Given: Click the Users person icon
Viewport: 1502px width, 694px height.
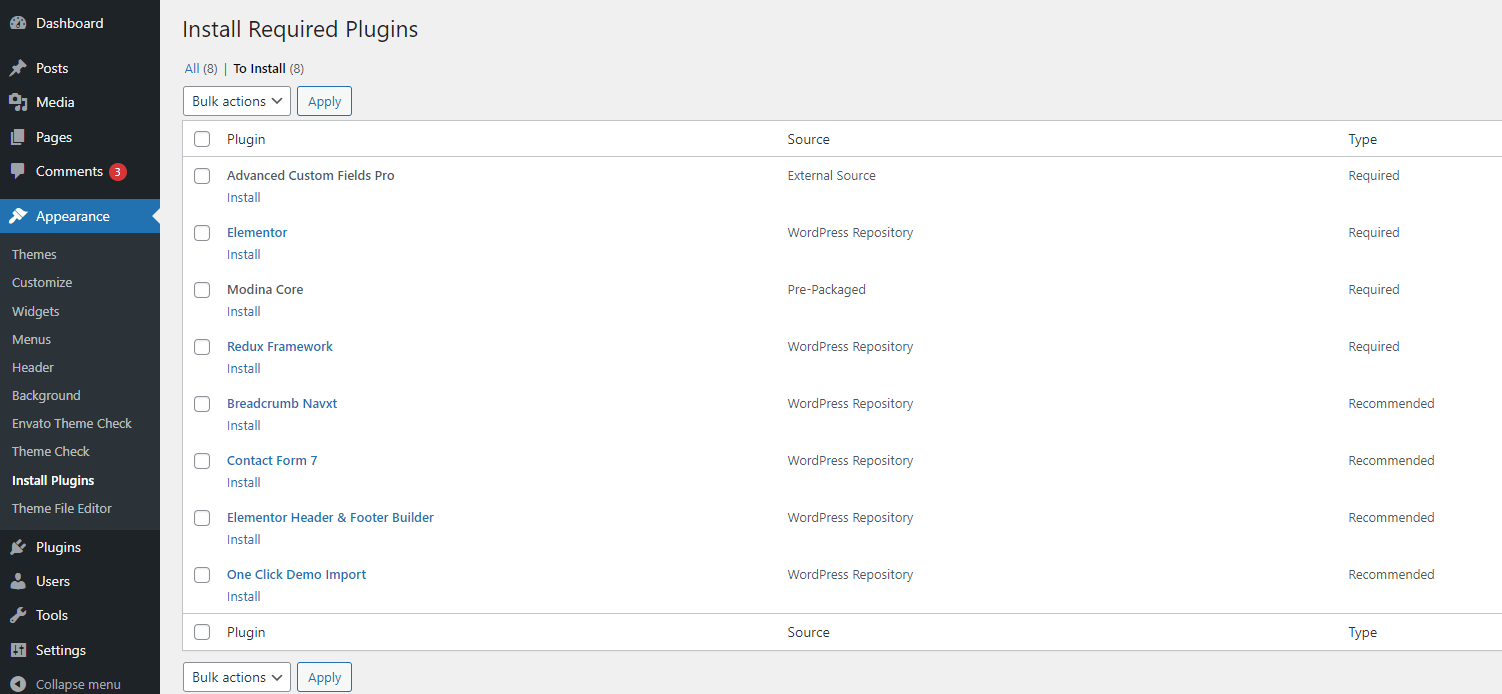Looking at the screenshot, I should coord(18,581).
